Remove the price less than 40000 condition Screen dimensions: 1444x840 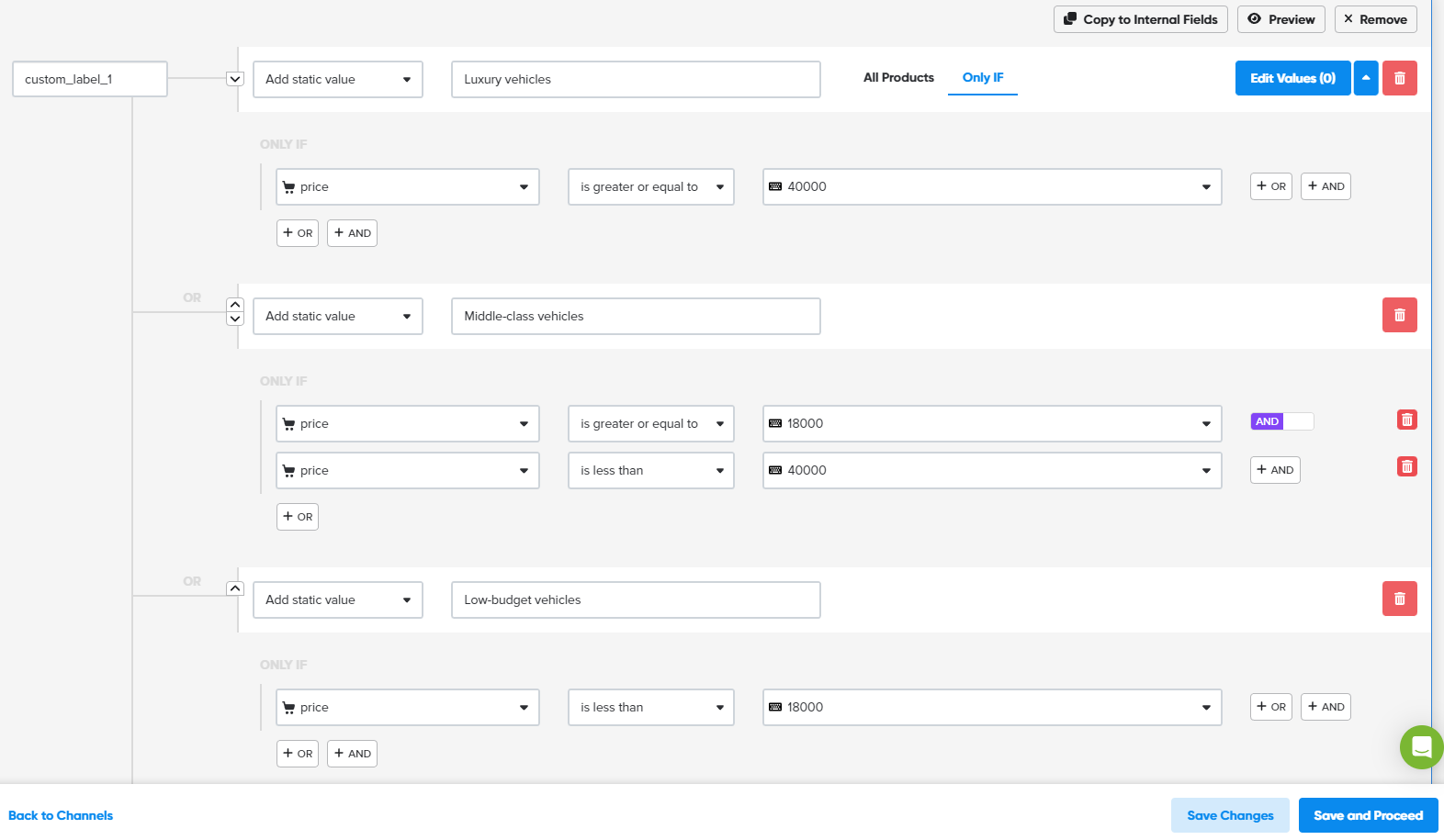[x=1406, y=466]
